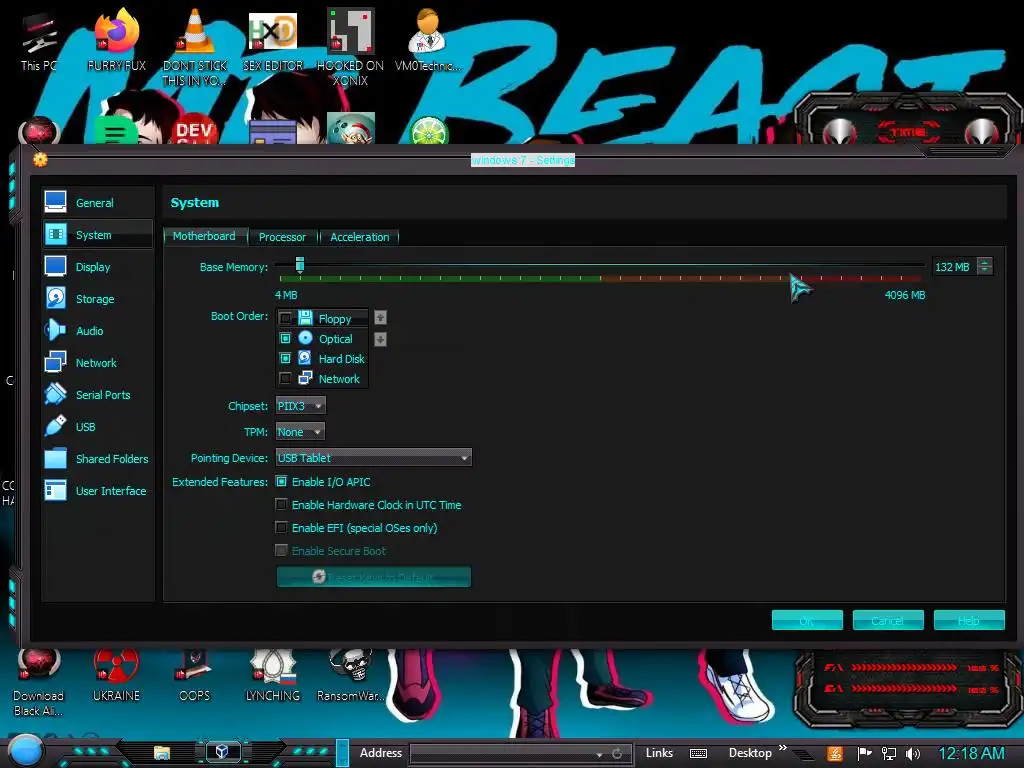The image size is (1024, 768).
Task: Select Floppy disk icon in boot order
Action: [x=305, y=318]
